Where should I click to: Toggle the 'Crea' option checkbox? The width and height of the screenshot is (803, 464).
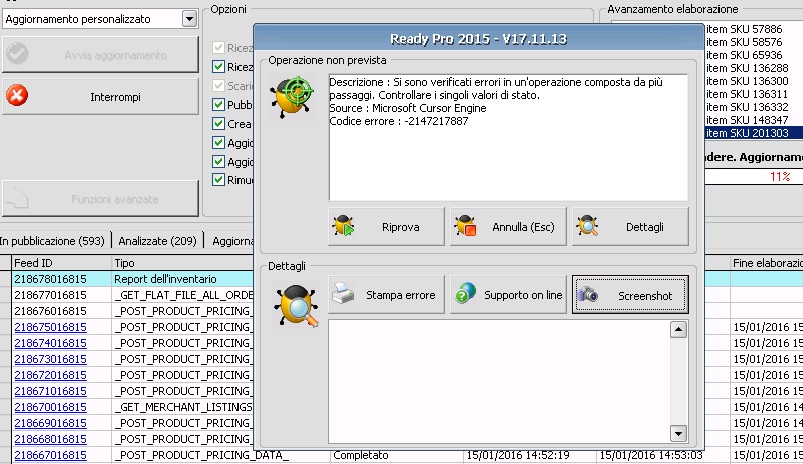coord(219,123)
